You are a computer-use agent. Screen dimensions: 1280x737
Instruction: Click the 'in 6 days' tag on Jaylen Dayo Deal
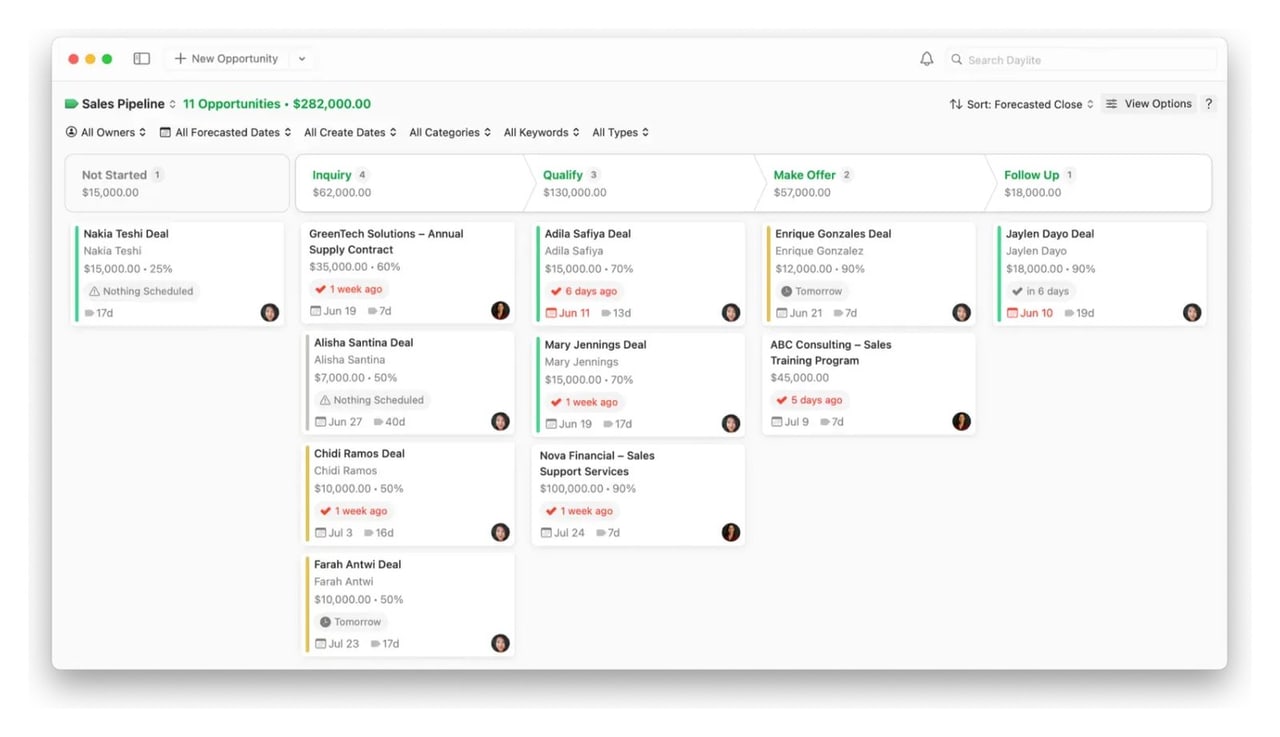1041,291
